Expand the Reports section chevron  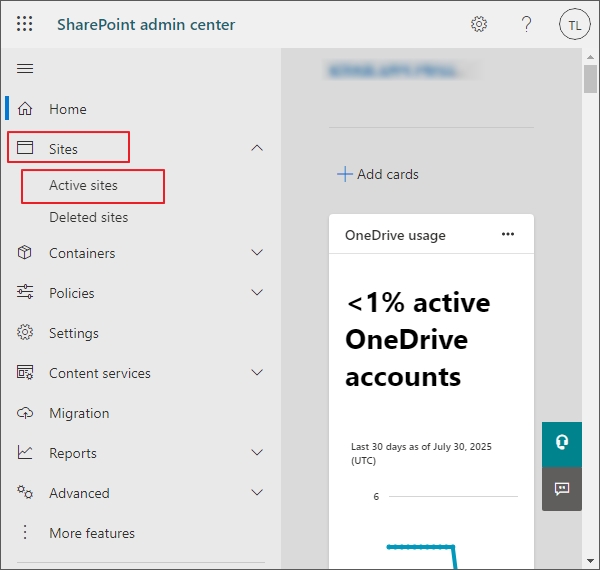tap(257, 452)
